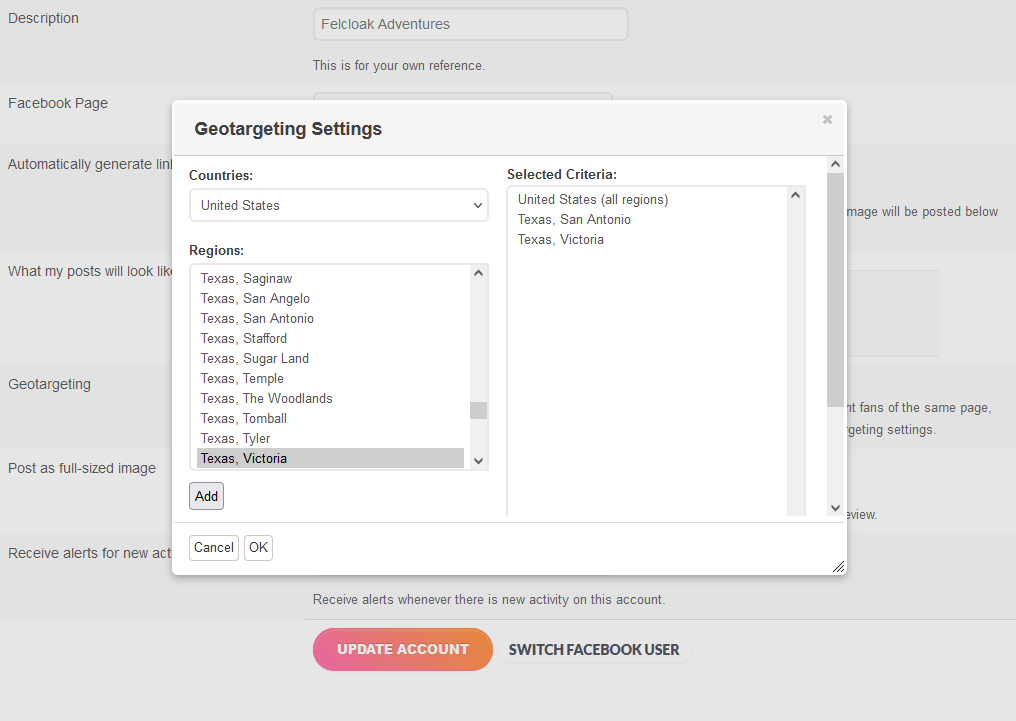The width and height of the screenshot is (1016, 721).
Task: Cancel the Geotargeting Settings dialog
Action: click(x=213, y=547)
